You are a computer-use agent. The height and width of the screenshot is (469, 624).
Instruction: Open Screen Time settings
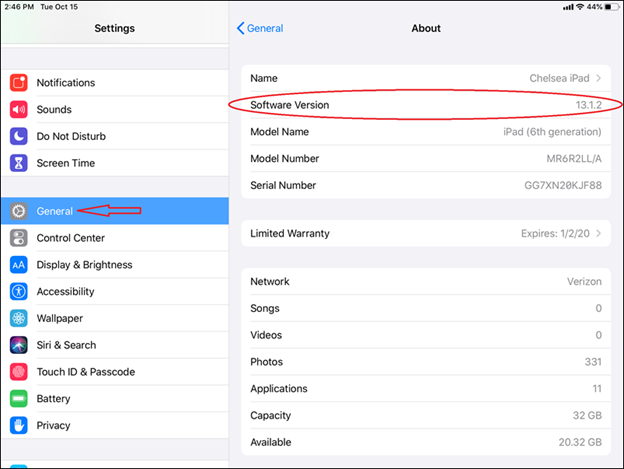click(115, 163)
